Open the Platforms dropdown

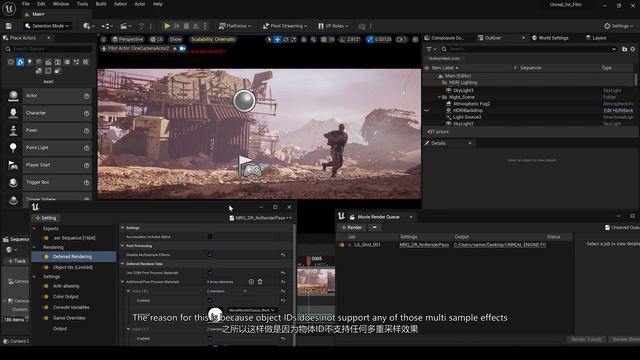pyautogui.click(x=235, y=26)
